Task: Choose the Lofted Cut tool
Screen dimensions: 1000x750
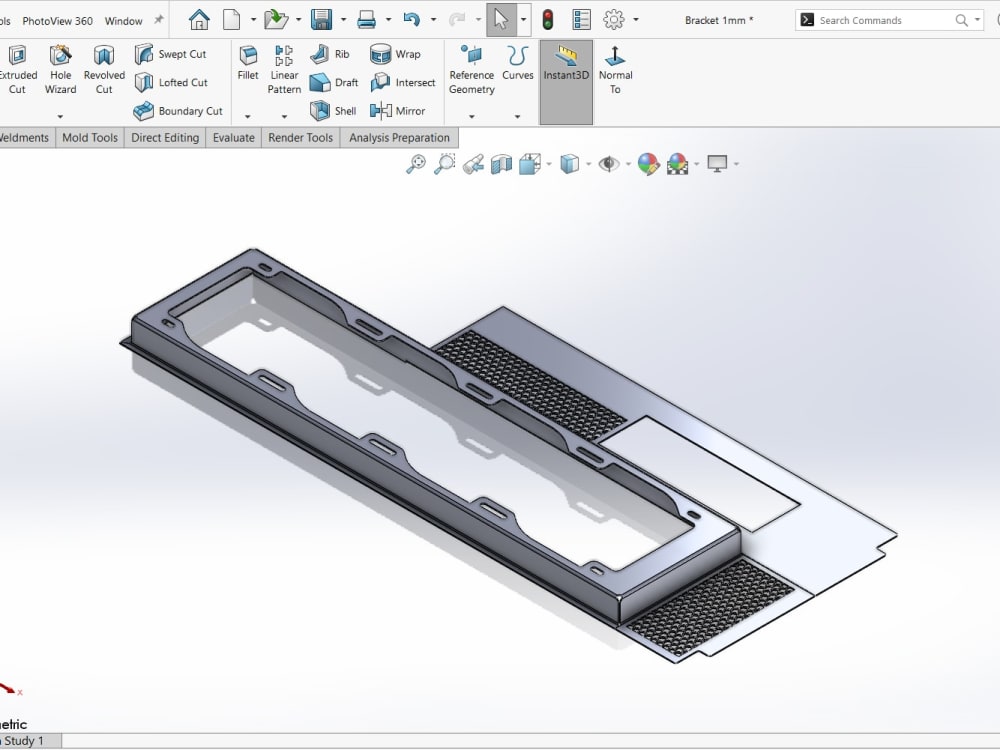Action: pyautogui.click(x=171, y=82)
